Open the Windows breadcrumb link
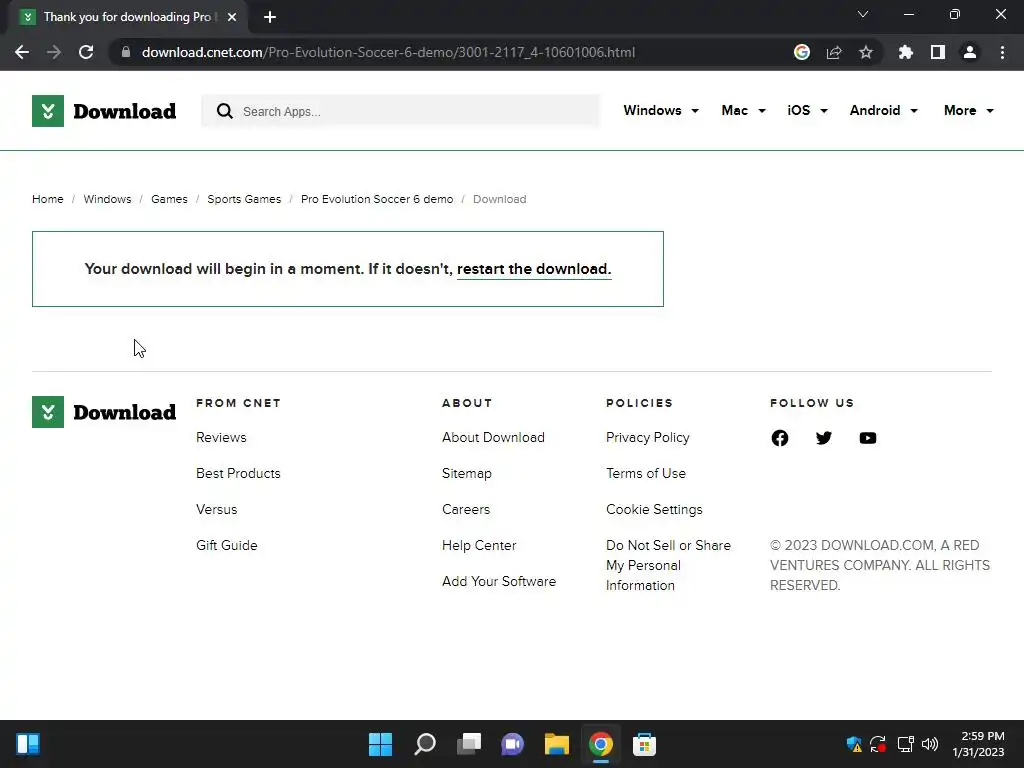 [107, 199]
